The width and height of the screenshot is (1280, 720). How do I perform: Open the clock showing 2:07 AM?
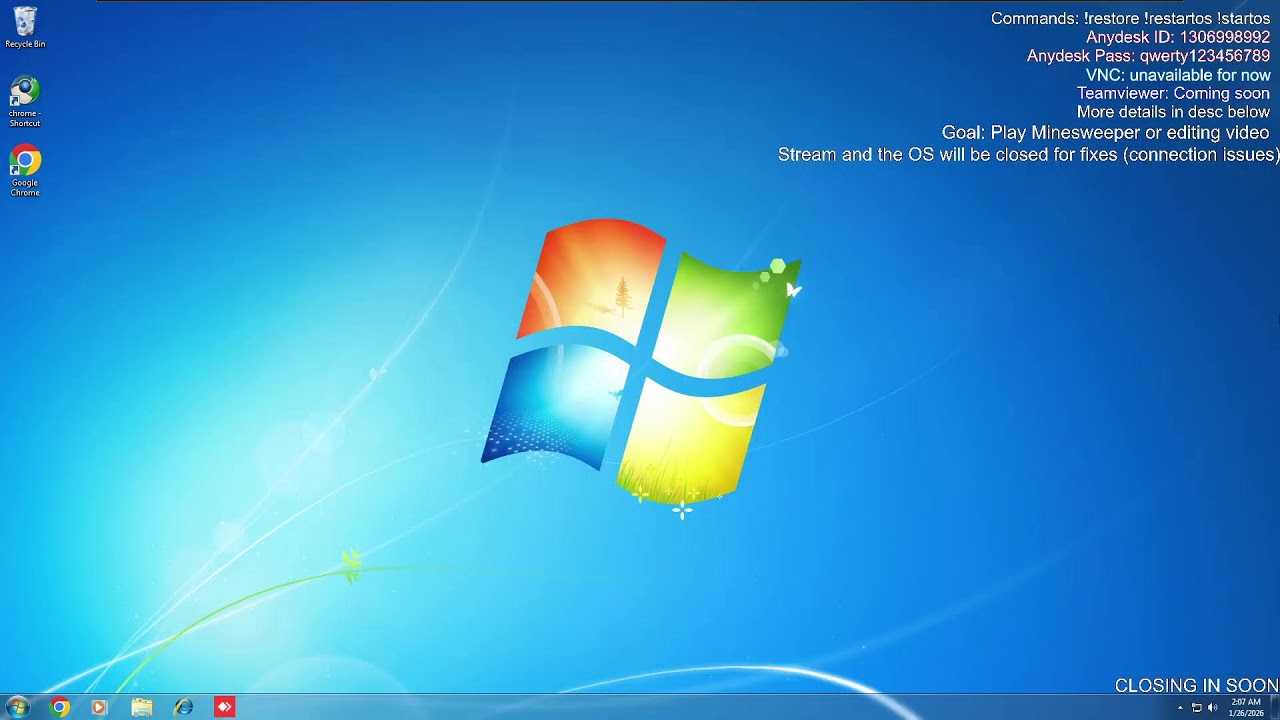(1246, 707)
